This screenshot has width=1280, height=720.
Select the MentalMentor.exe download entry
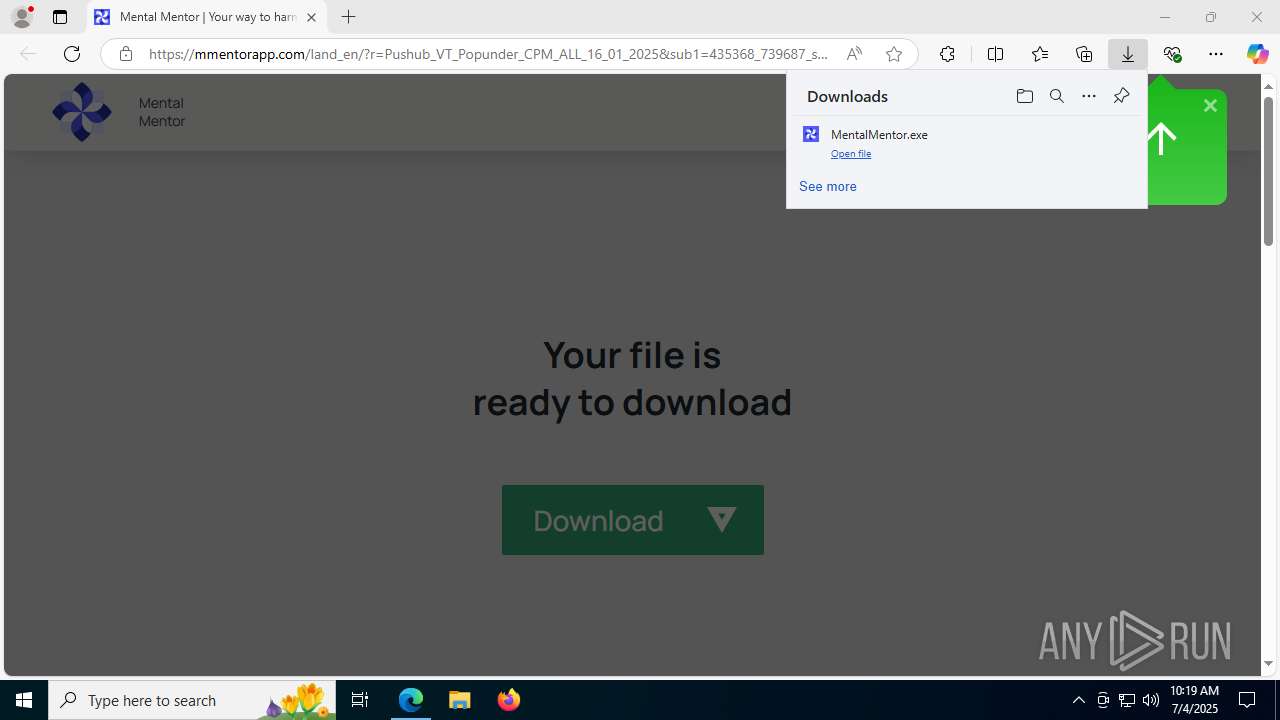(x=967, y=142)
